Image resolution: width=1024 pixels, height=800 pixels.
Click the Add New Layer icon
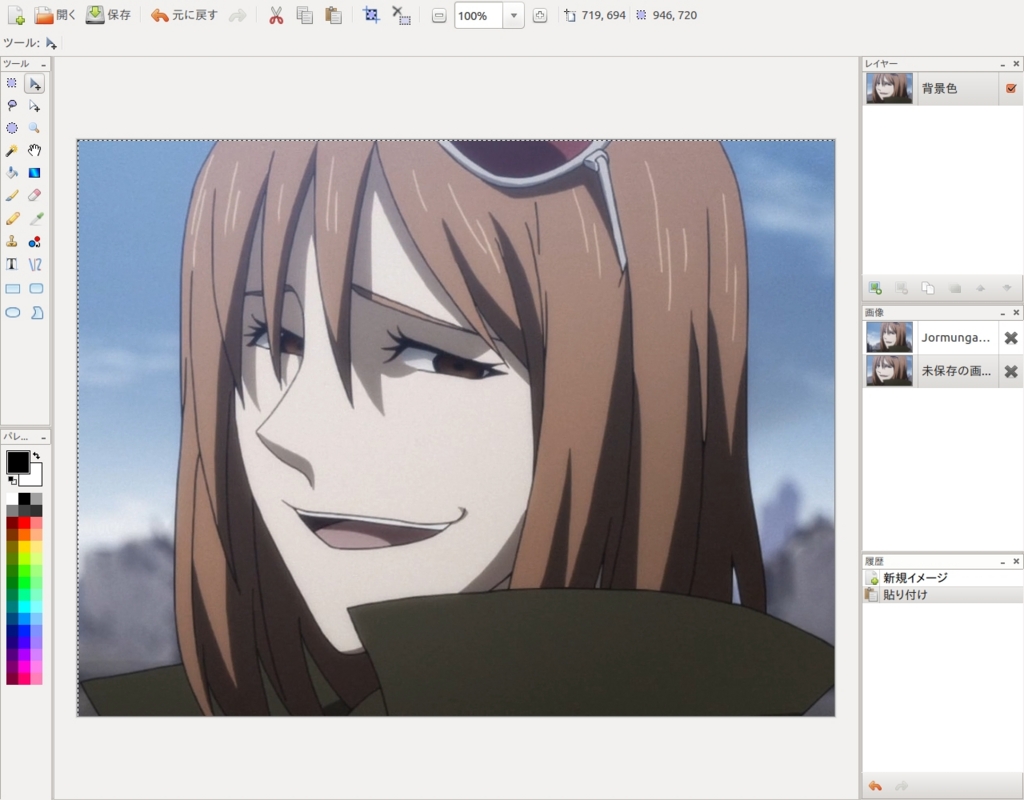(x=875, y=288)
